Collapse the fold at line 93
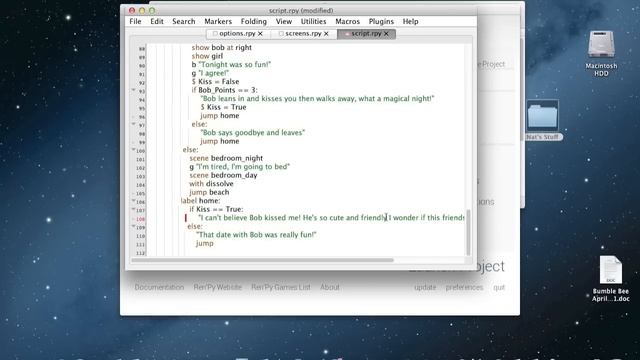The width and height of the screenshot is (640, 360). point(133,90)
